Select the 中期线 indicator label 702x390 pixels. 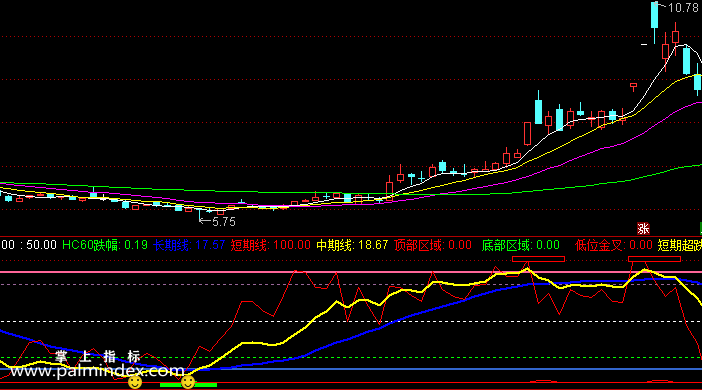point(352,245)
